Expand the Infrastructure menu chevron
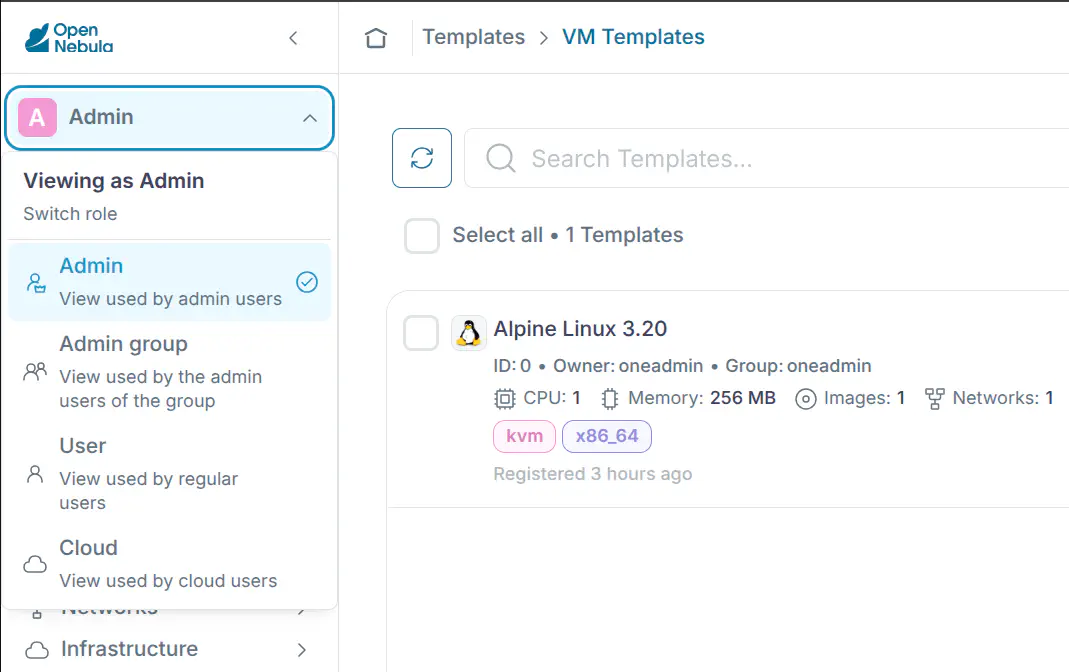Viewport: 1069px width, 672px height. point(302,650)
